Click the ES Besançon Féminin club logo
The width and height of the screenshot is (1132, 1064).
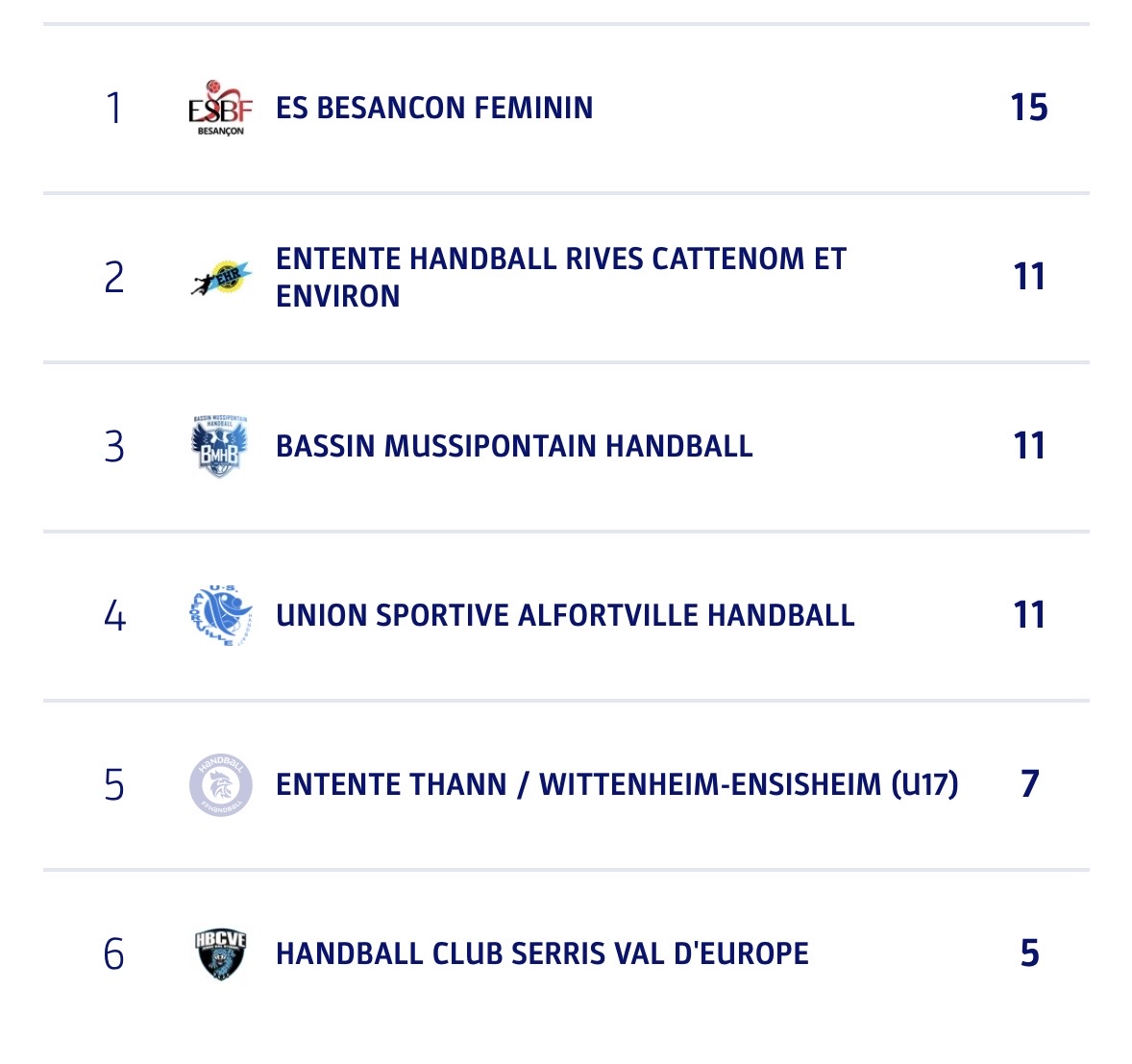coord(220,108)
